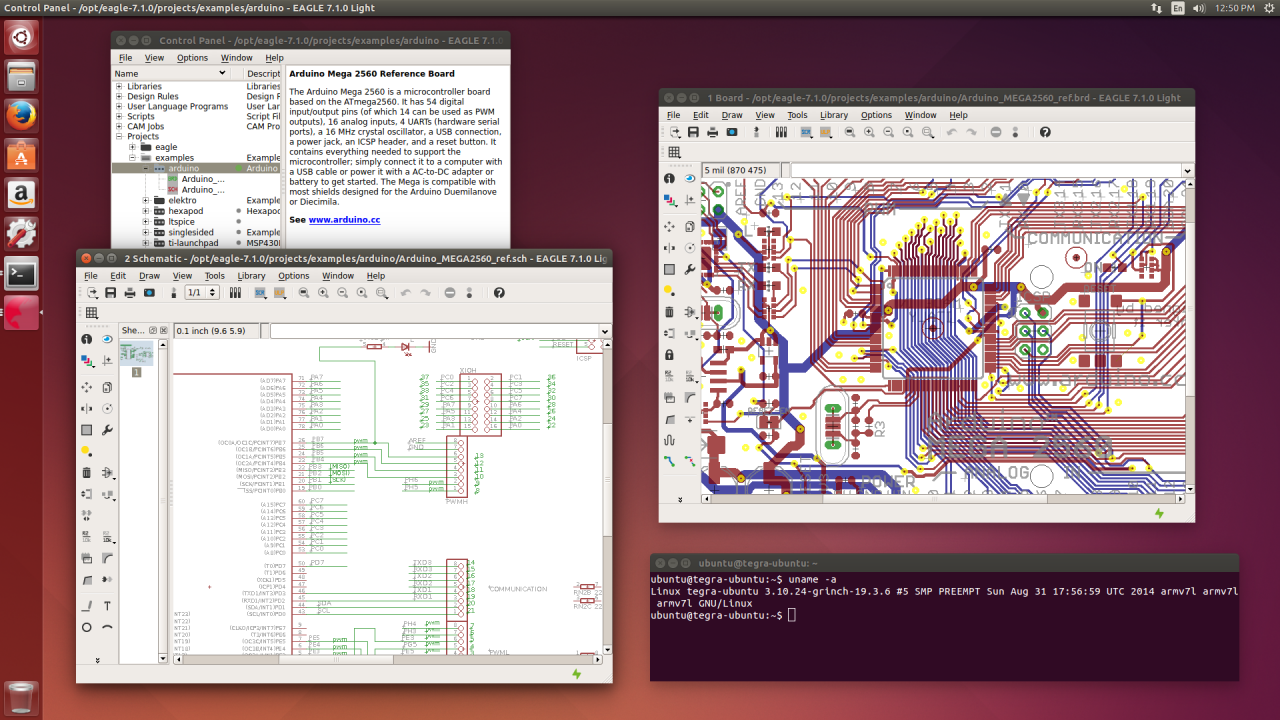Open the Board command line history dropdown

click(1187, 171)
